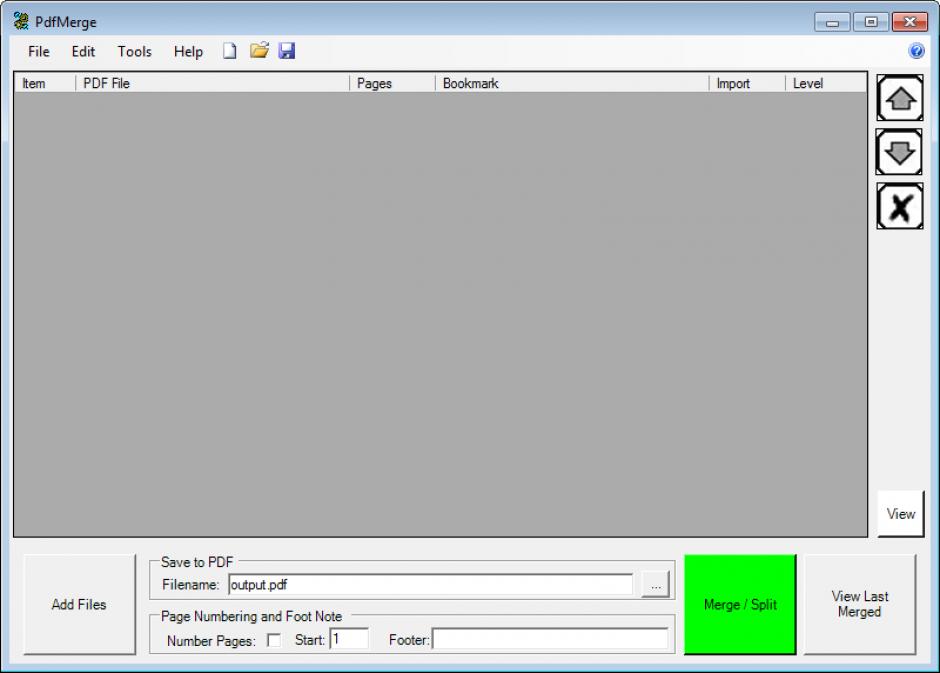This screenshot has width=940, height=673.
Task: Click into the Footer text field
Action: (x=550, y=639)
